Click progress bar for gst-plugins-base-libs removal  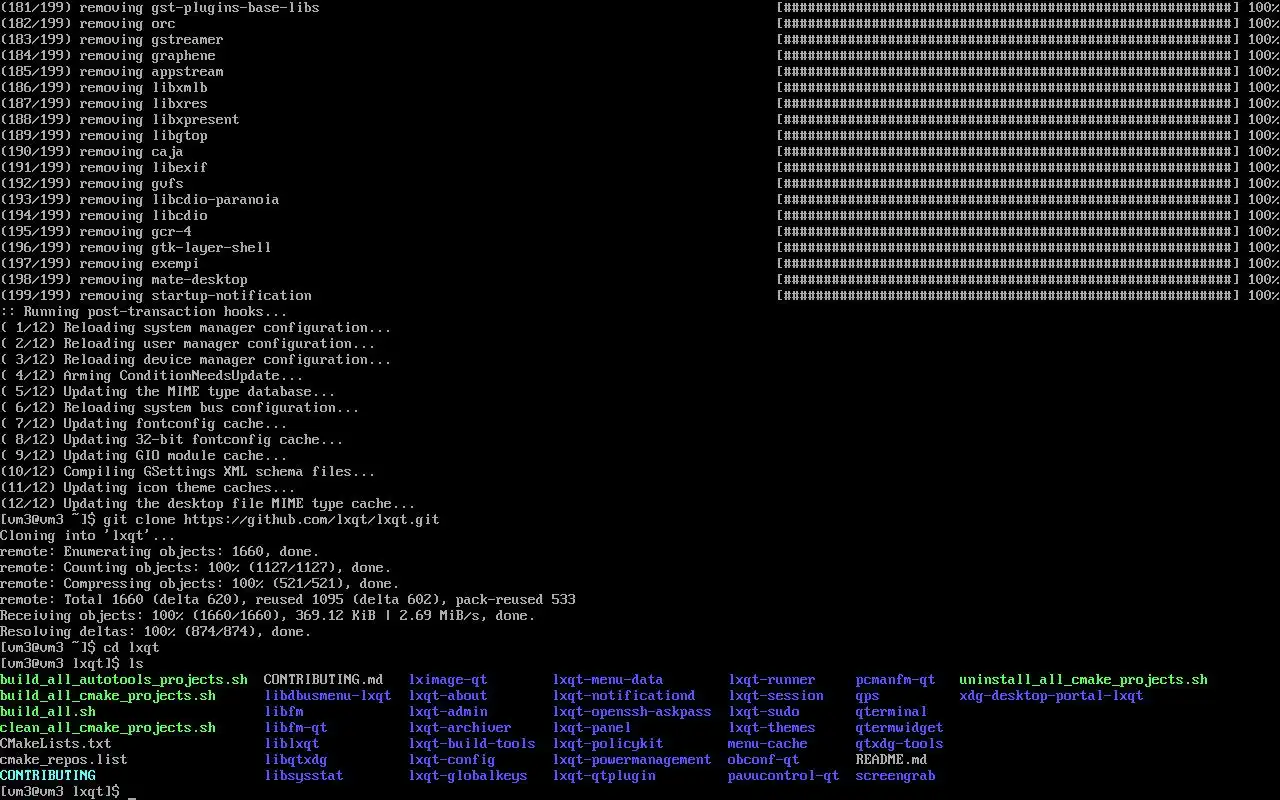tap(1008, 8)
